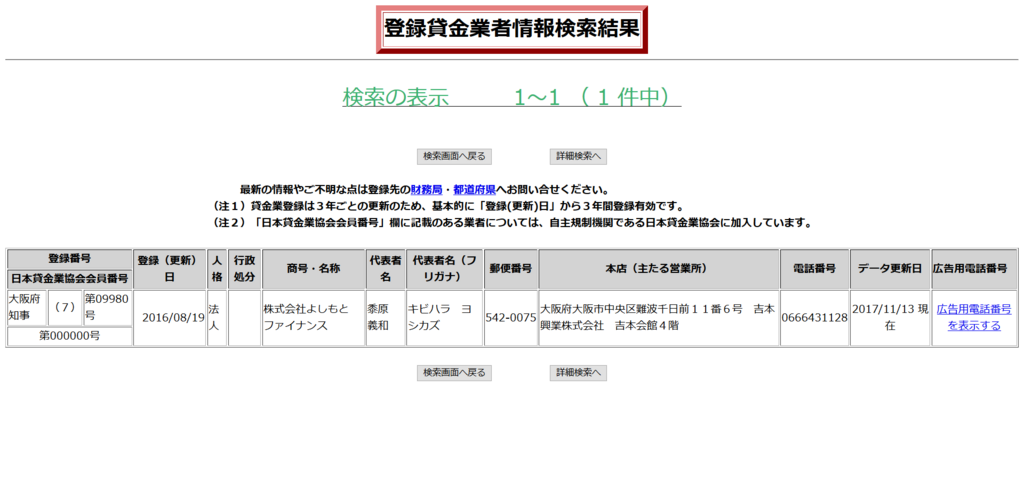Click the 検索の表示 1～1 heading
Screen dimensions: 1024x484
coord(511,97)
